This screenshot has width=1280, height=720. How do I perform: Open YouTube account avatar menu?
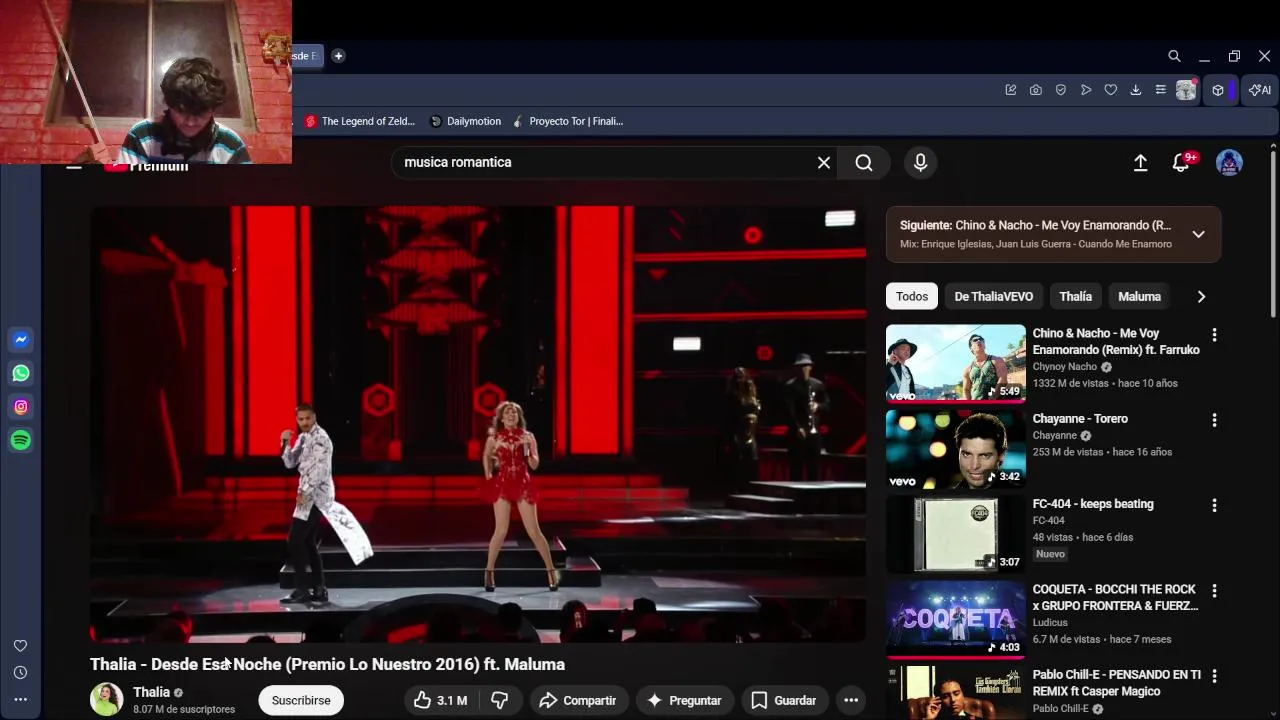pos(1229,163)
